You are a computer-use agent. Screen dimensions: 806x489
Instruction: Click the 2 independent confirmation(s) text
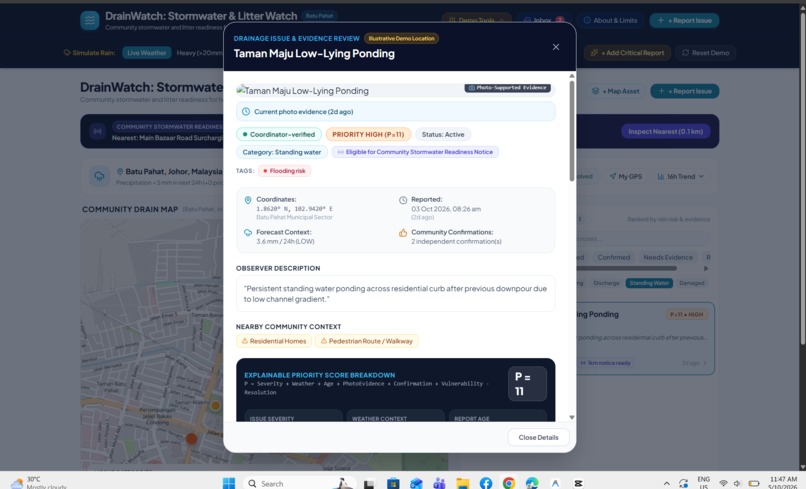tap(456, 241)
